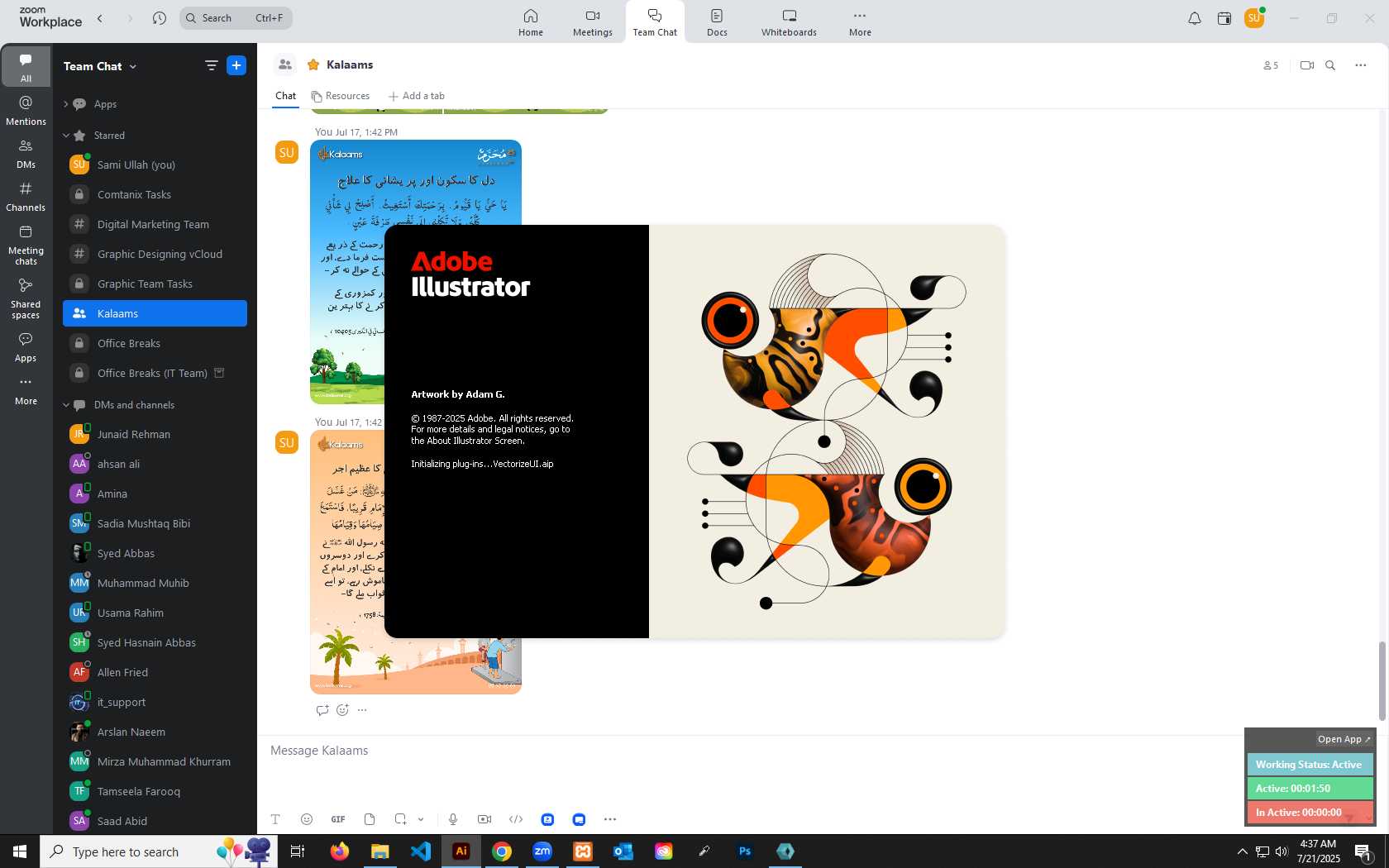This screenshot has height=868, width=1389.
Task: Switch to the Meetings tab
Action: [x=592, y=22]
